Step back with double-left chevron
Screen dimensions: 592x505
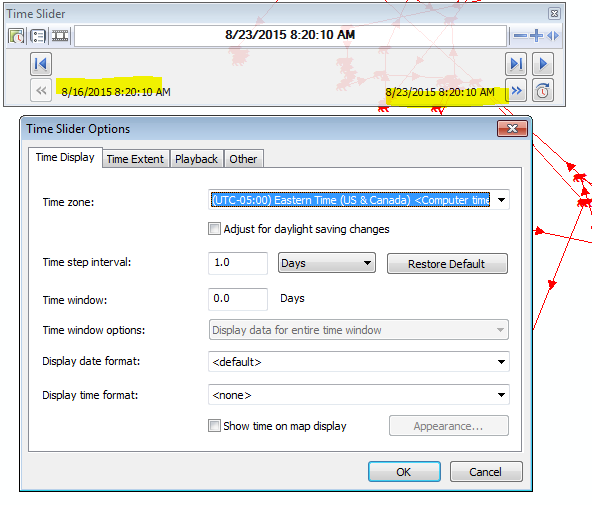coord(41,91)
